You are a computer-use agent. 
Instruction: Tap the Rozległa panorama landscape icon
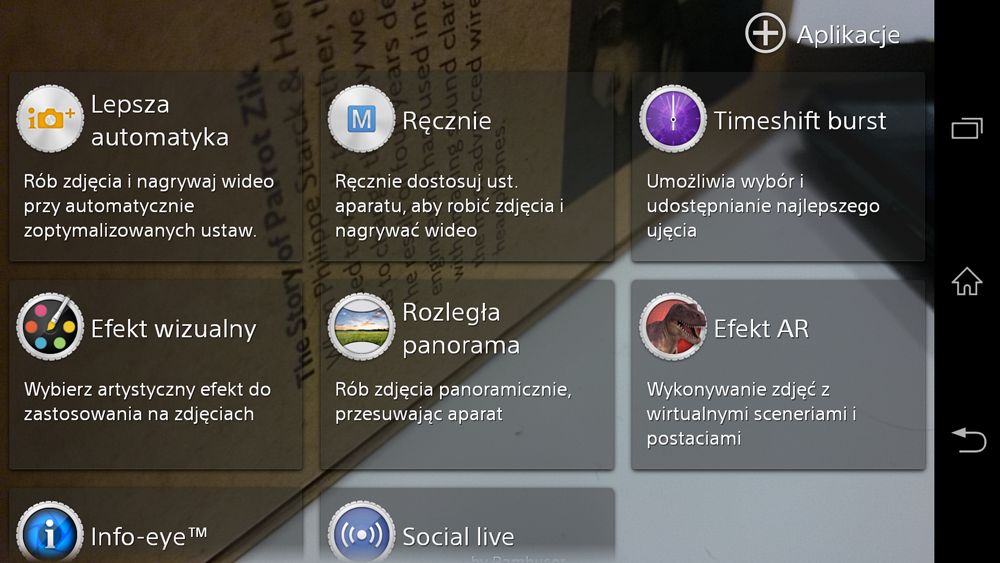362,327
